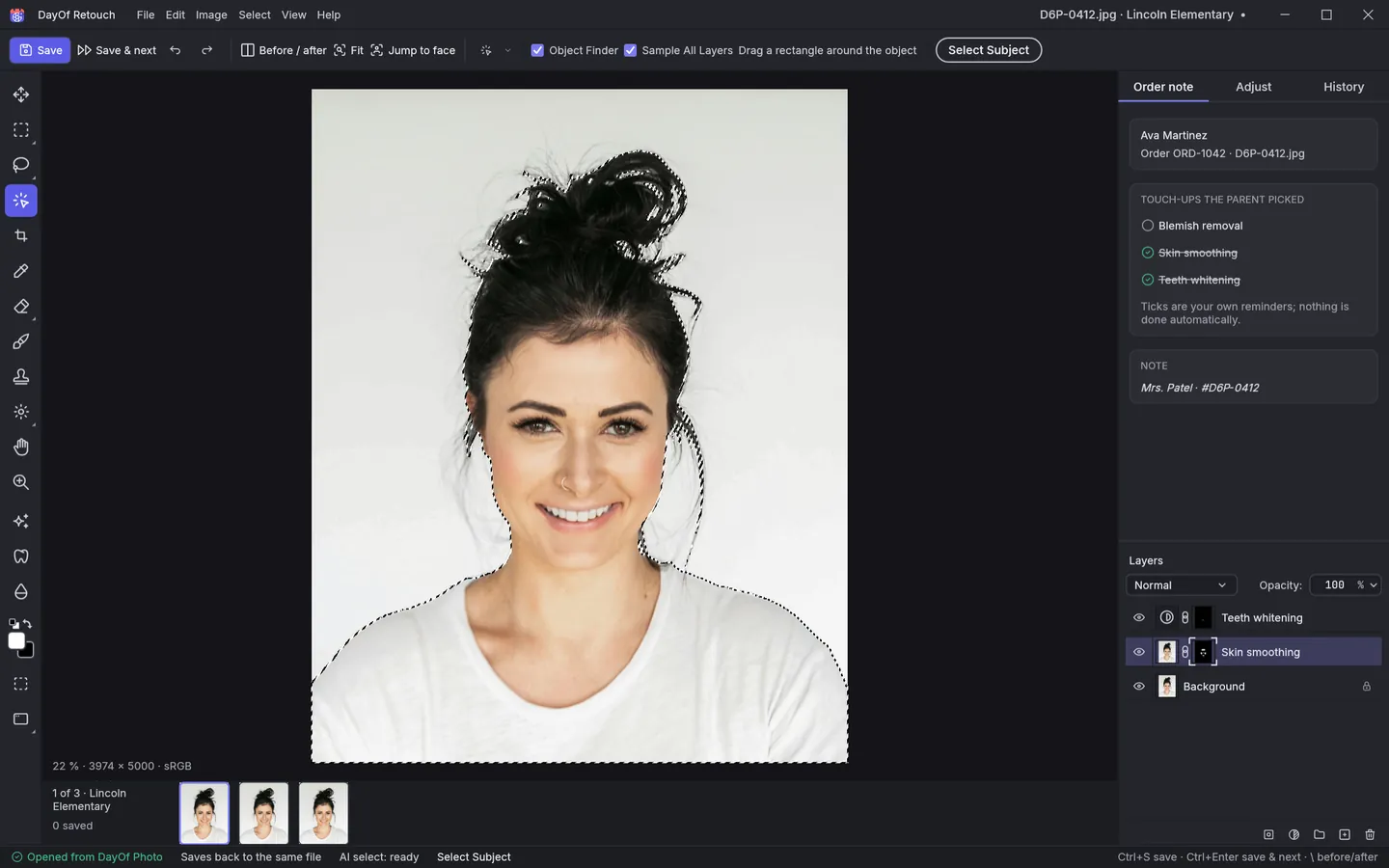The image size is (1389, 868).
Task: Toggle Before / after view
Action: (x=284, y=50)
